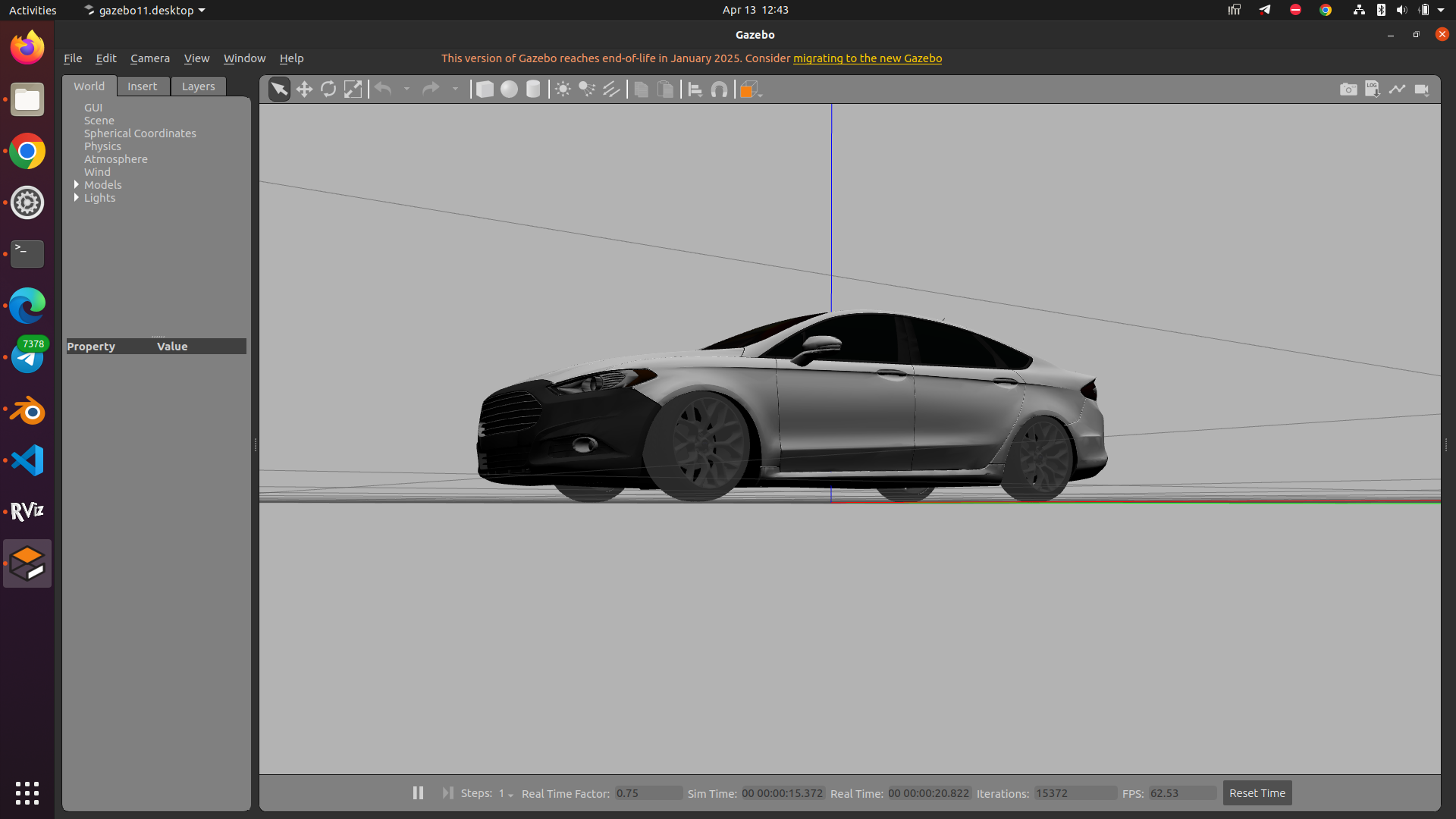
Task: Select the Scale mode tool
Action: [x=353, y=89]
